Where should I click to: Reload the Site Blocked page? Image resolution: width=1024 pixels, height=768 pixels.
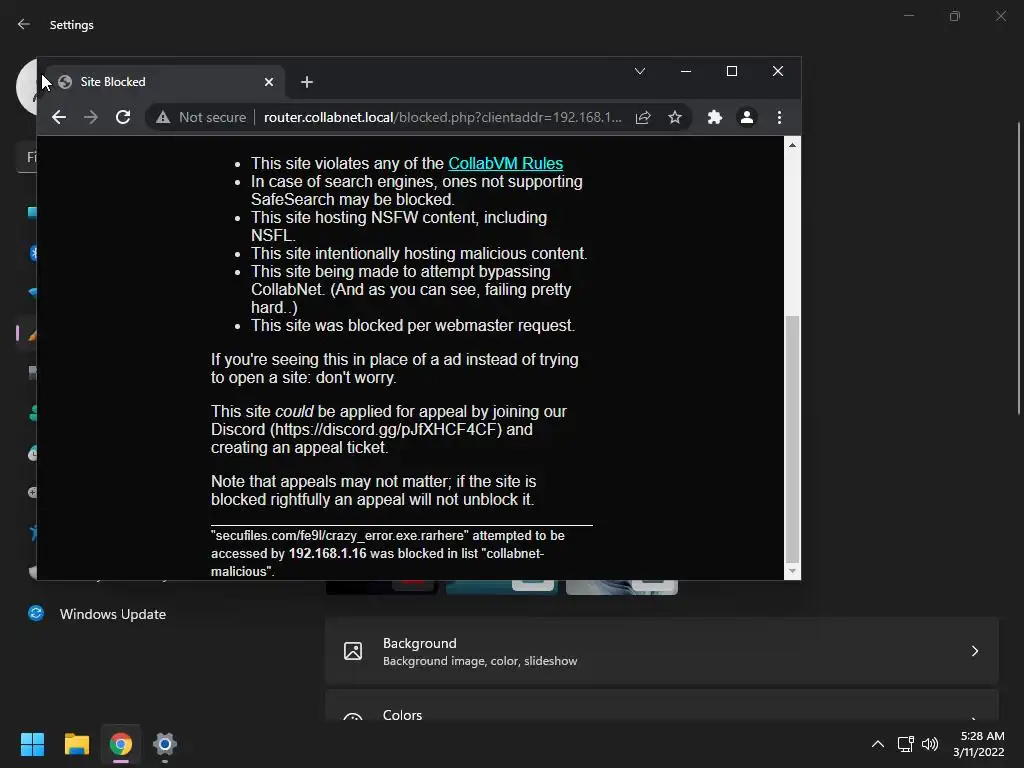click(x=123, y=118)
